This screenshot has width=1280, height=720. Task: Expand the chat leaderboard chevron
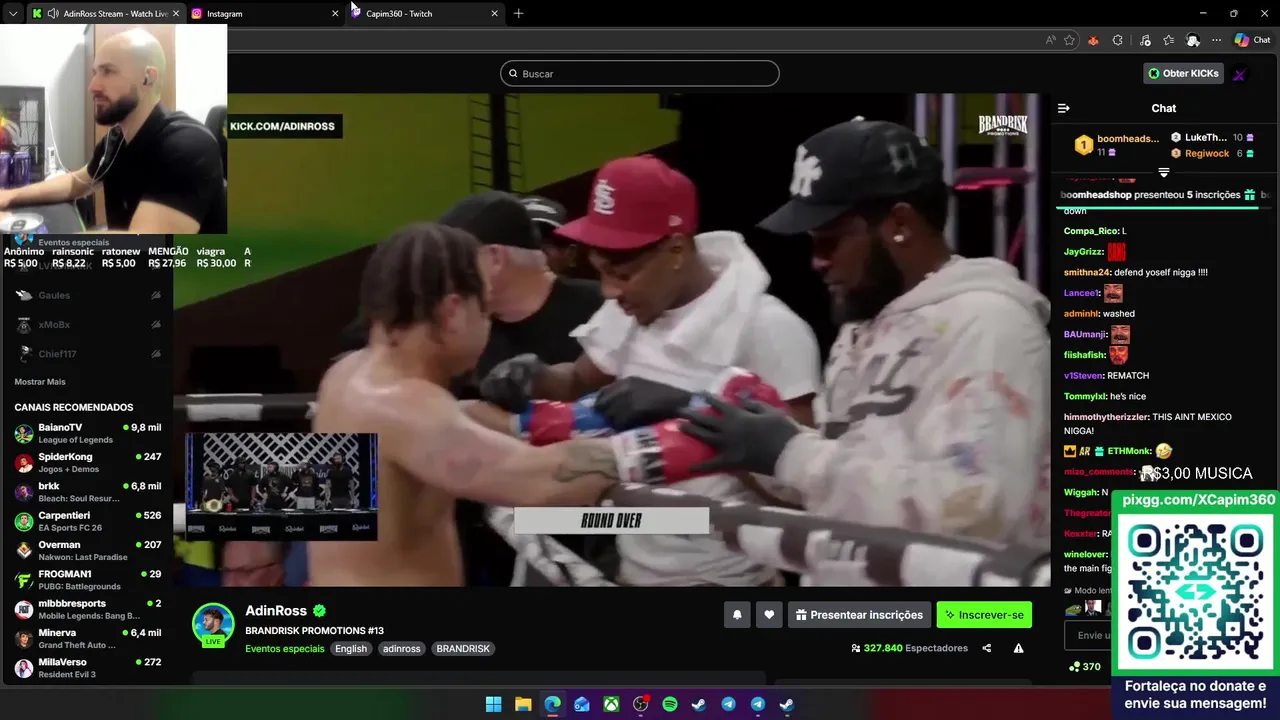click(1164, 173)
